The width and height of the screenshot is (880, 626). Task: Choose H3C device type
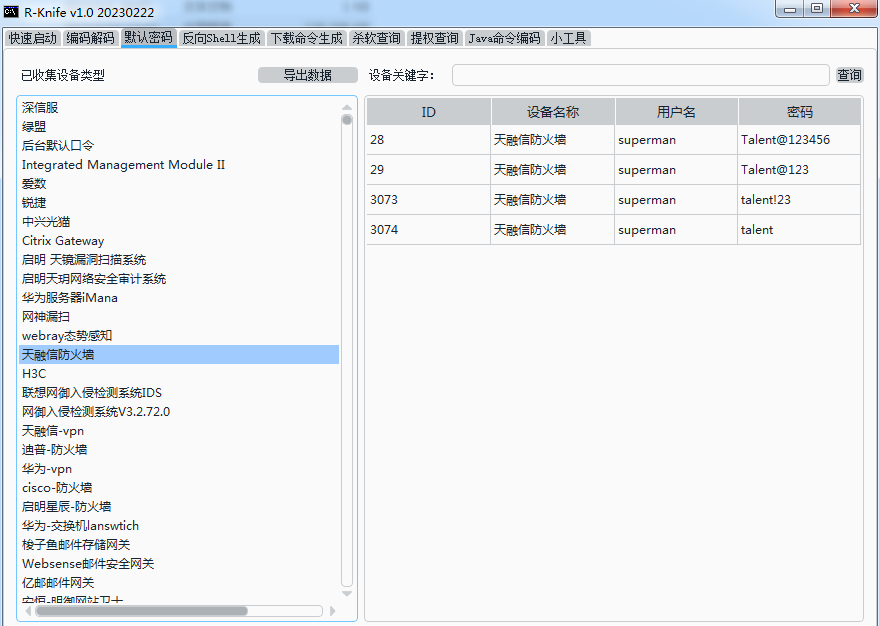click(178, 374)
